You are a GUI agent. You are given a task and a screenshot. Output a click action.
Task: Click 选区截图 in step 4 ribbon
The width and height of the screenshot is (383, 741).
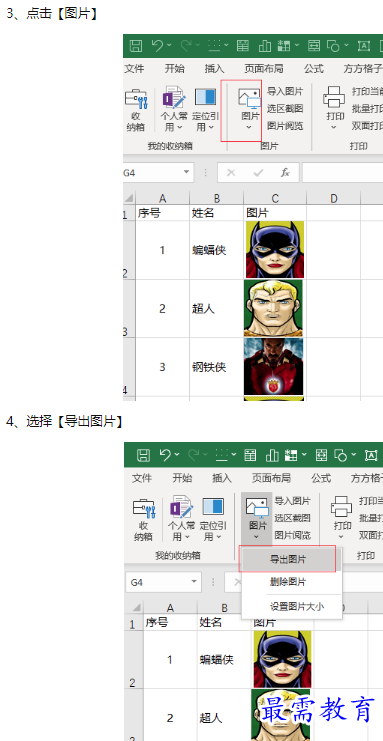click(x=292, y=518)
